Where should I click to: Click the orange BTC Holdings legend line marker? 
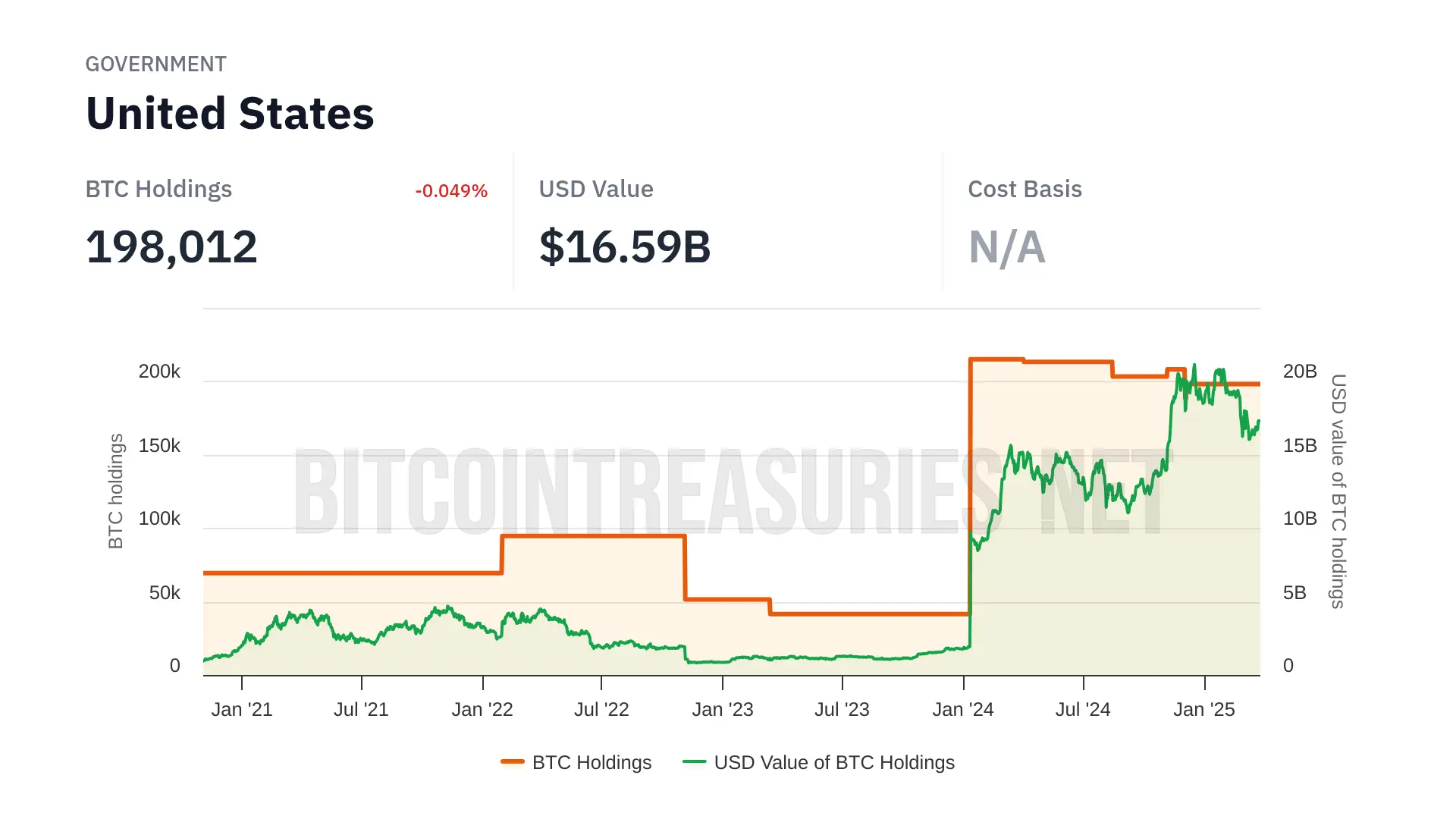point(513,761)
